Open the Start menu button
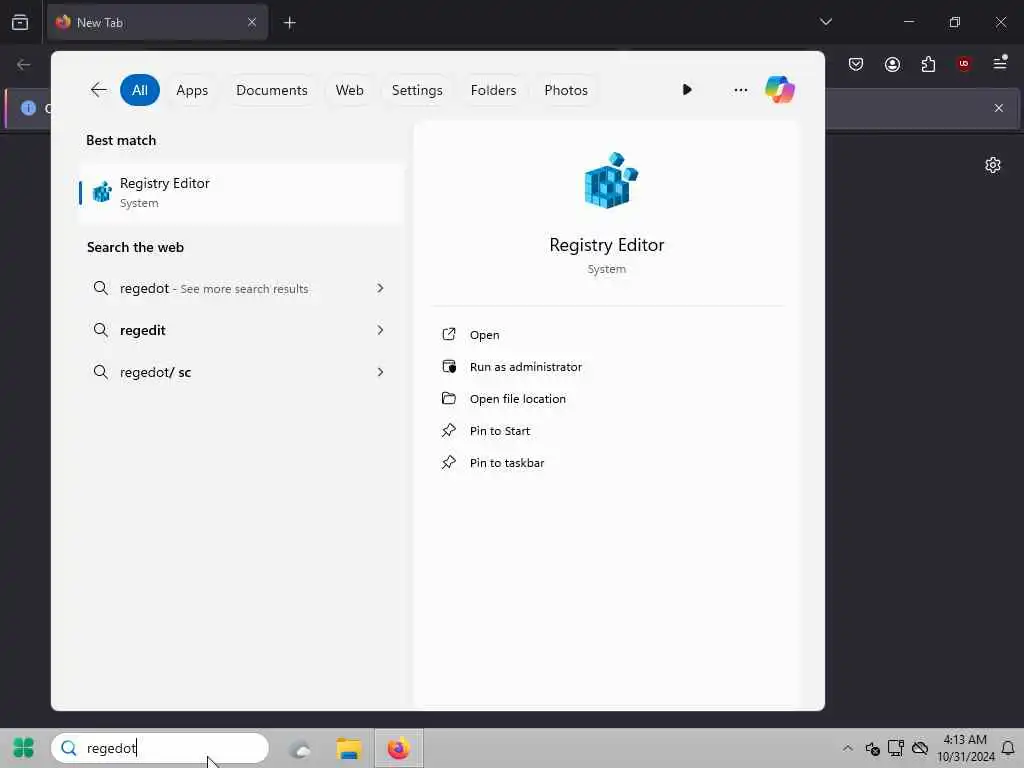The width and height of the screenshot is (1024, 768). [24, 748]
